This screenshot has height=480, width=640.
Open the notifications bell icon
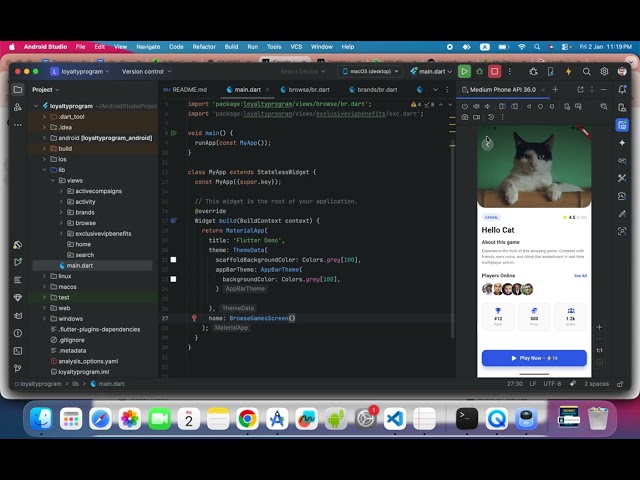tap(622, 89)
